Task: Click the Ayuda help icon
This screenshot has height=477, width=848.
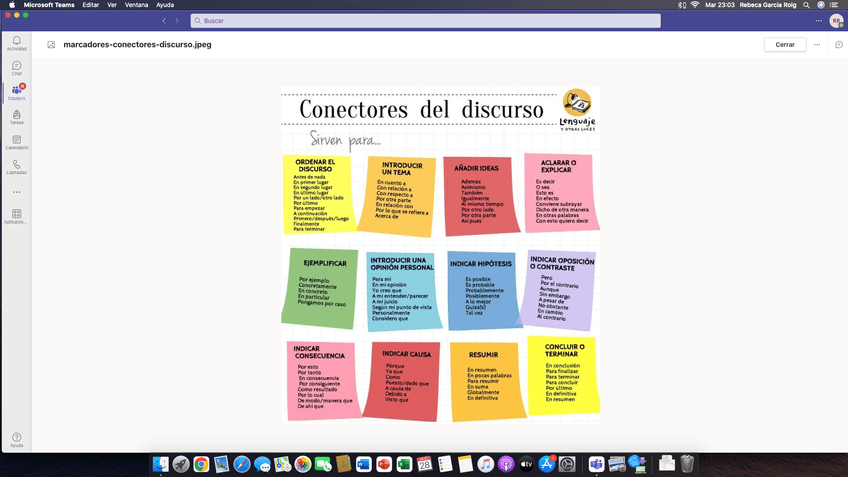Action: (x=16, y=439)
